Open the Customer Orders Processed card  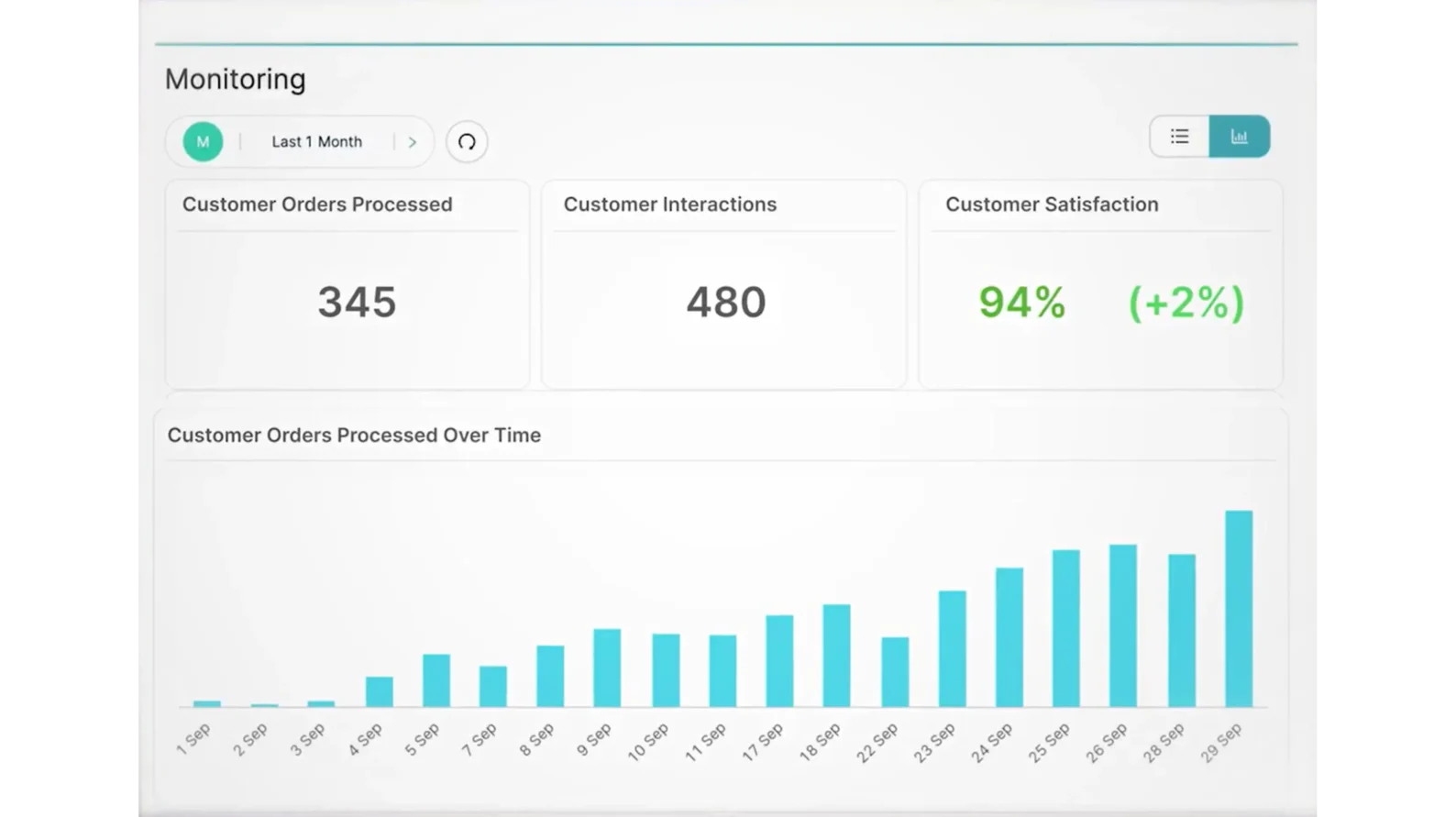click(347, 284)
